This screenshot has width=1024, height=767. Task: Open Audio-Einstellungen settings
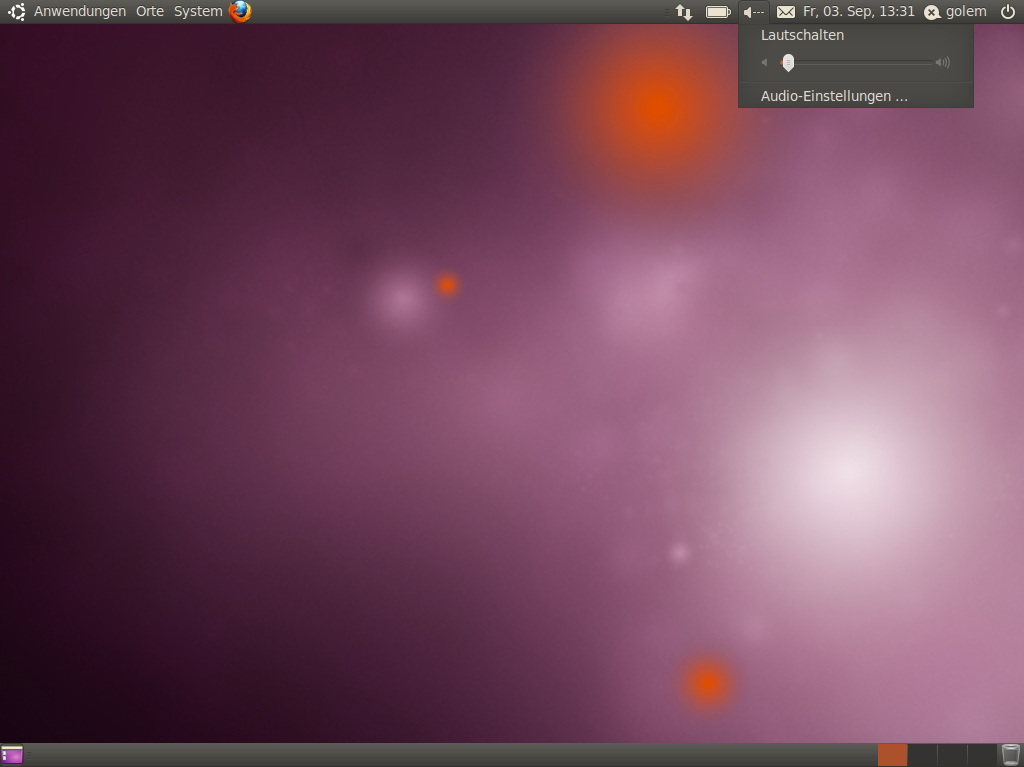pyautogui.click(x=834, y=97)
